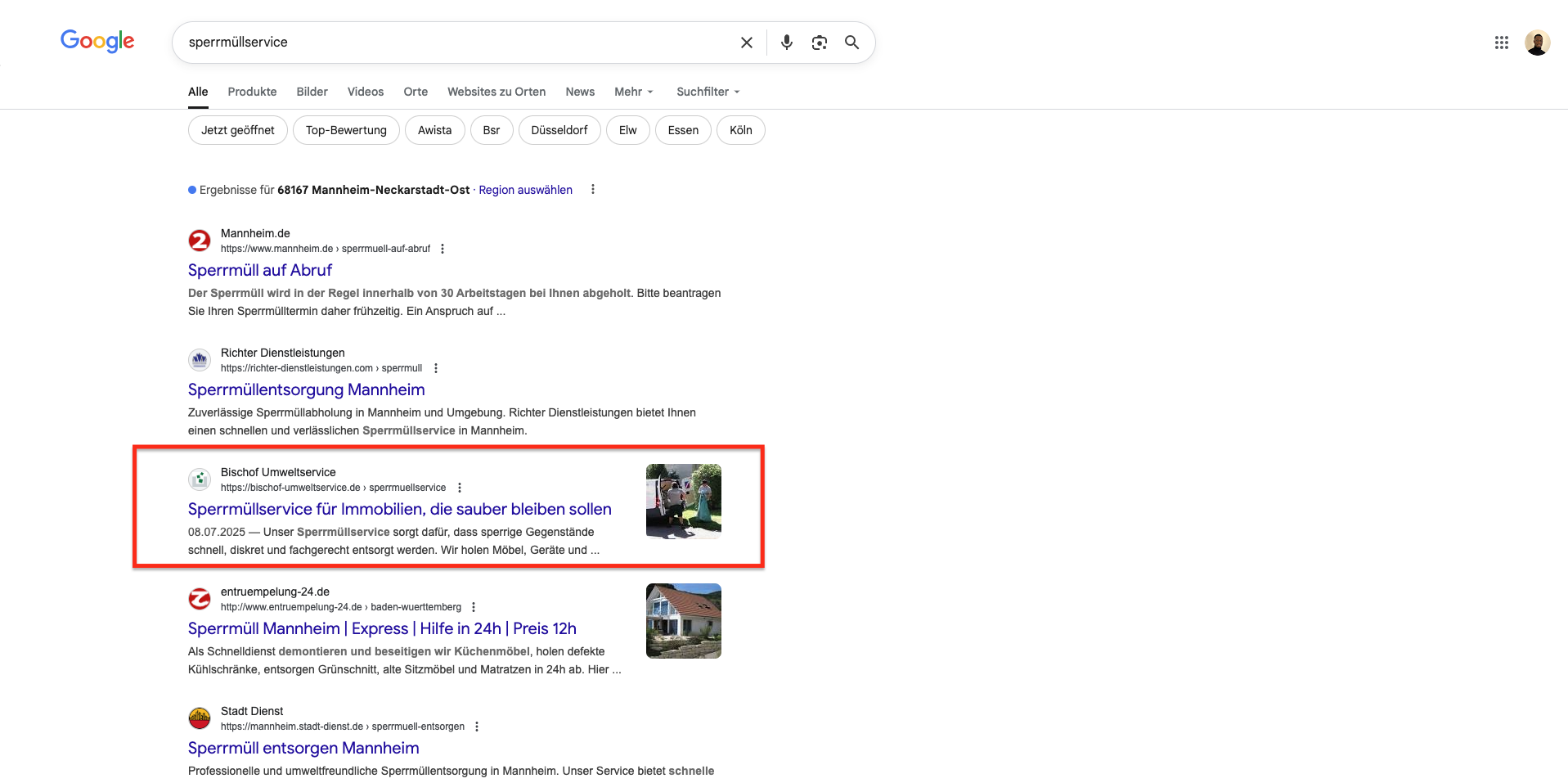Click the 68167 Mannheim-Neckarstadt-Ost location text

[x=374, y=190]
